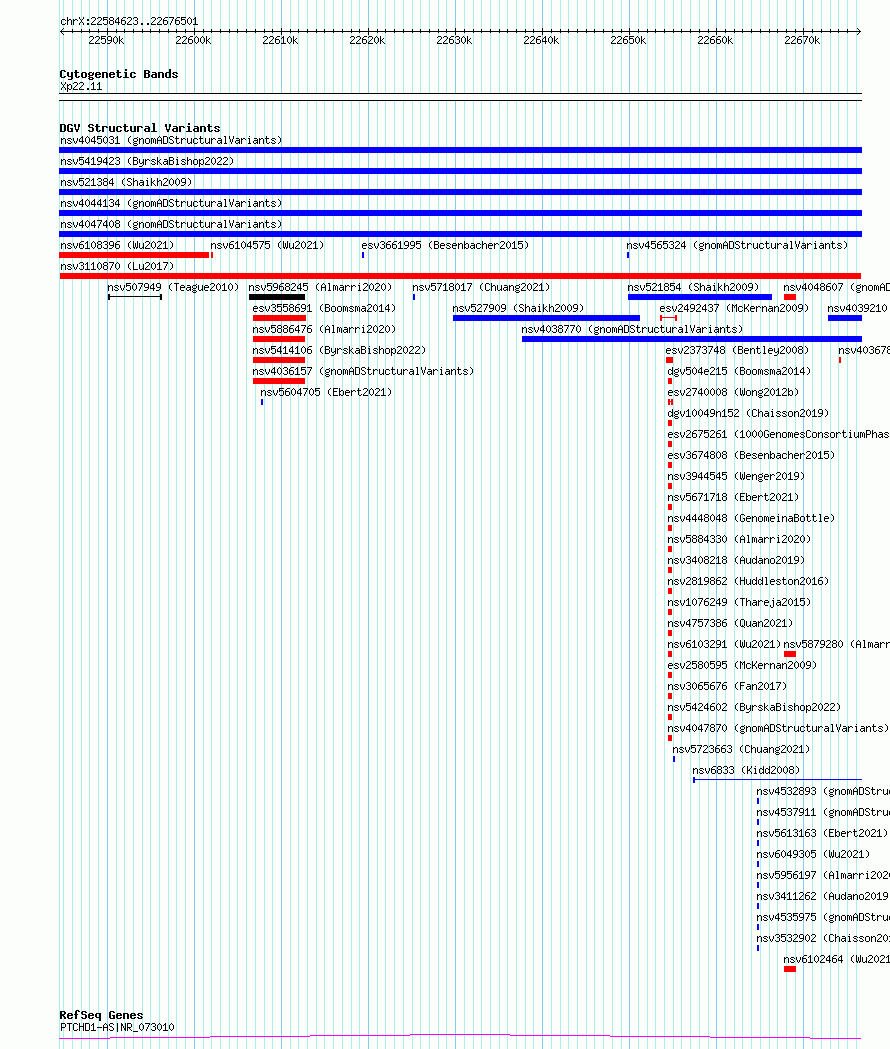This screenshot has height=1049, width=890.
Task: Open nsv5723663 Chuang2021 label
Action: tap(741, 749)
